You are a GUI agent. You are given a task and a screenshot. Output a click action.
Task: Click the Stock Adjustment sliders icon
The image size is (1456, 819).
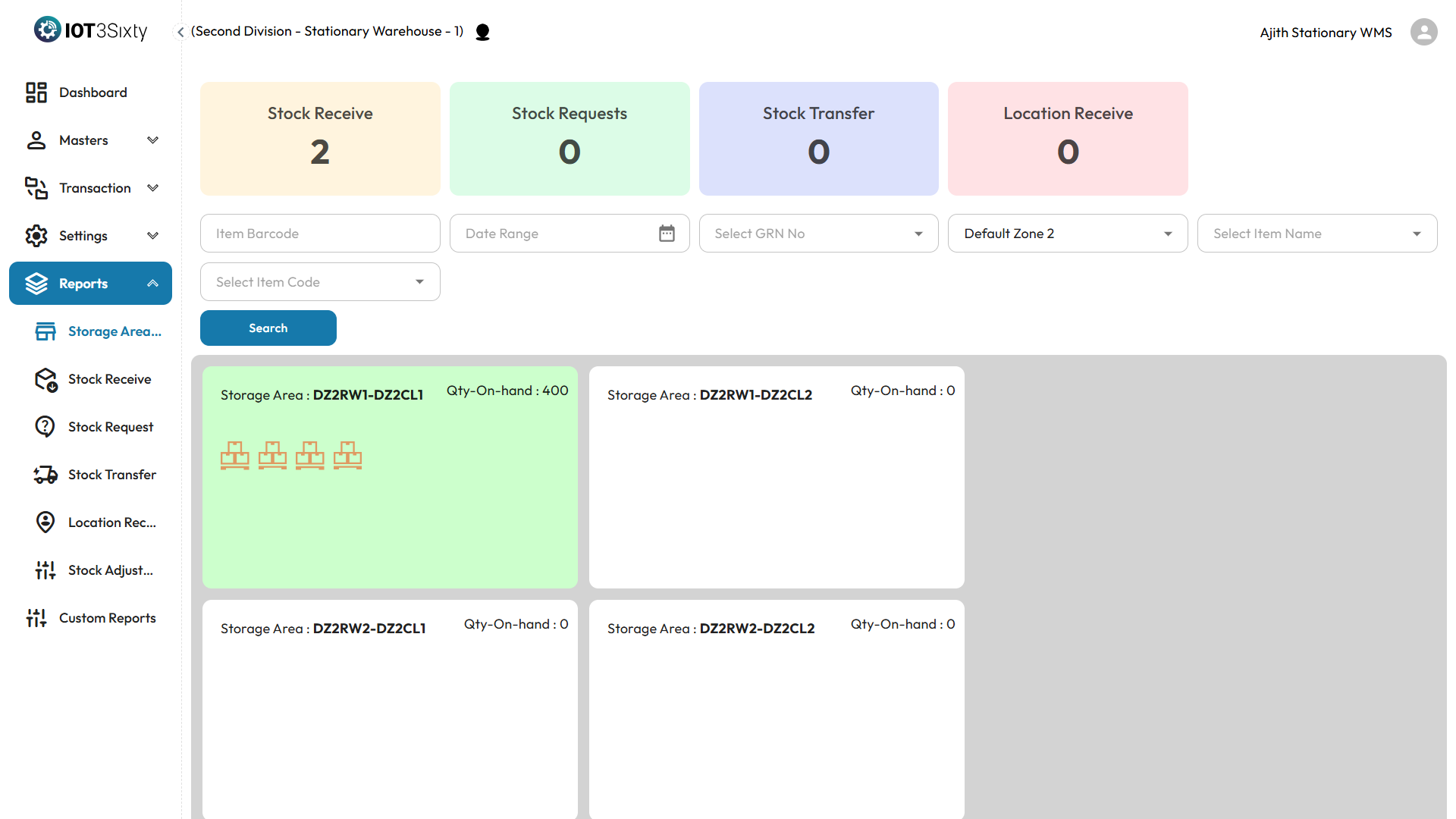[45, 570]
